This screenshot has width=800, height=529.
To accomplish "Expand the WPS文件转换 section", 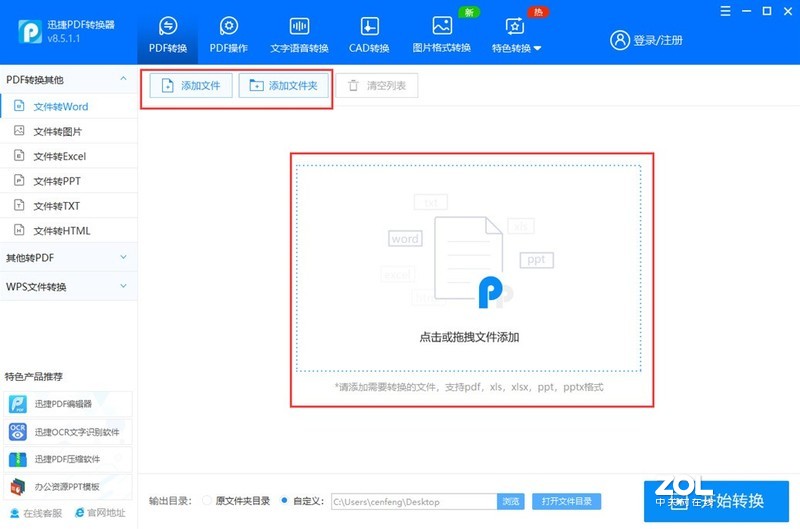I will 123,286.
